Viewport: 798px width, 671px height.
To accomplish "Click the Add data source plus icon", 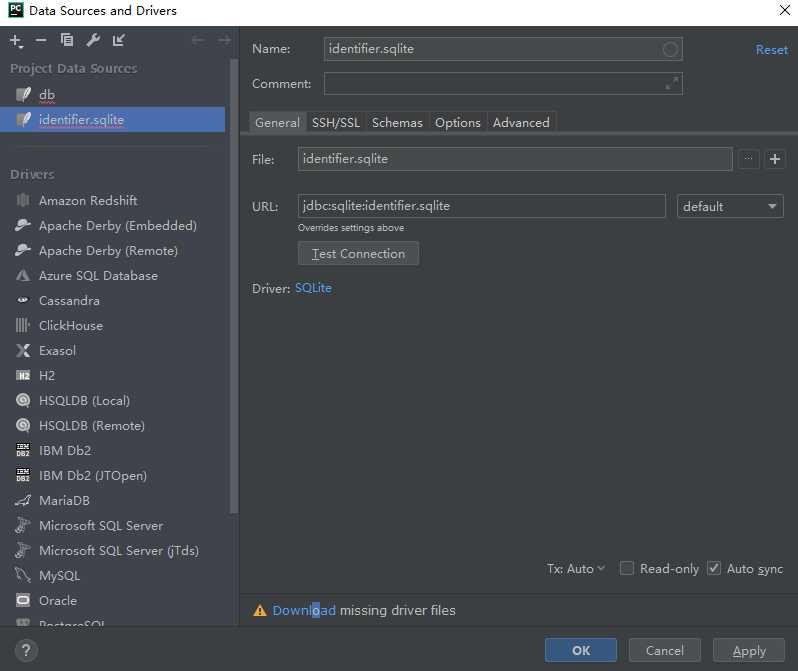I will click(16, 41).
